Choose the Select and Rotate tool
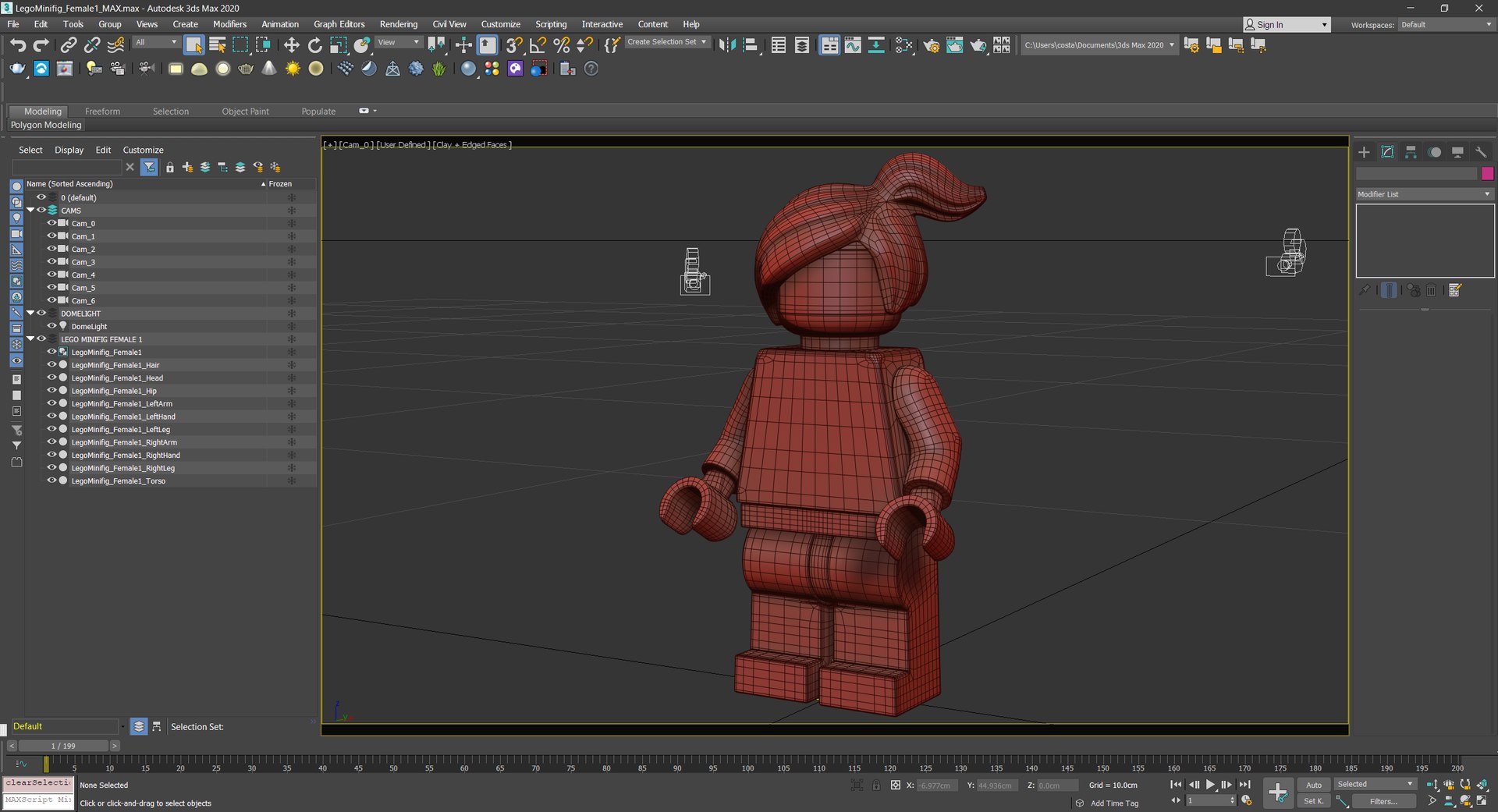Viewport: 1498px width, 812px height. (x=314, y=45)
